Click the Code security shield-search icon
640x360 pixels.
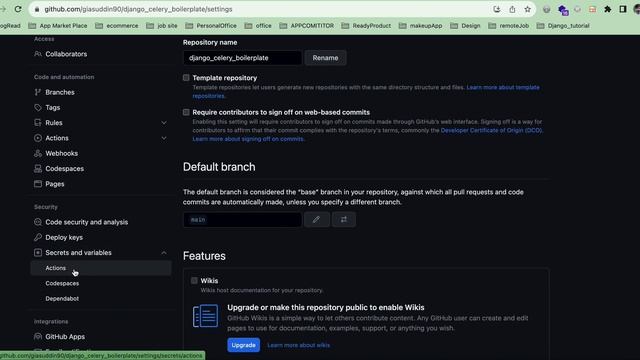point(38,222)
